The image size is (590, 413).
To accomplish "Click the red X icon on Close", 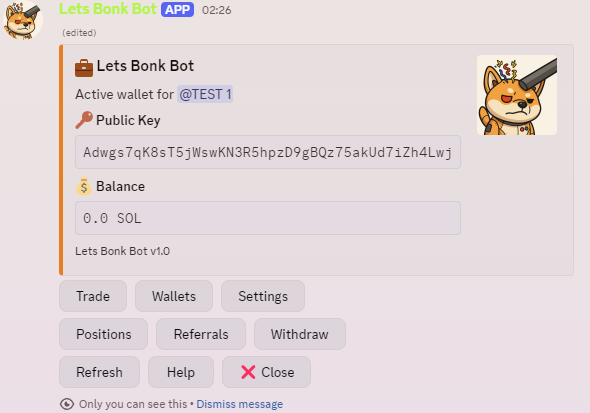I will pos(248,372).
